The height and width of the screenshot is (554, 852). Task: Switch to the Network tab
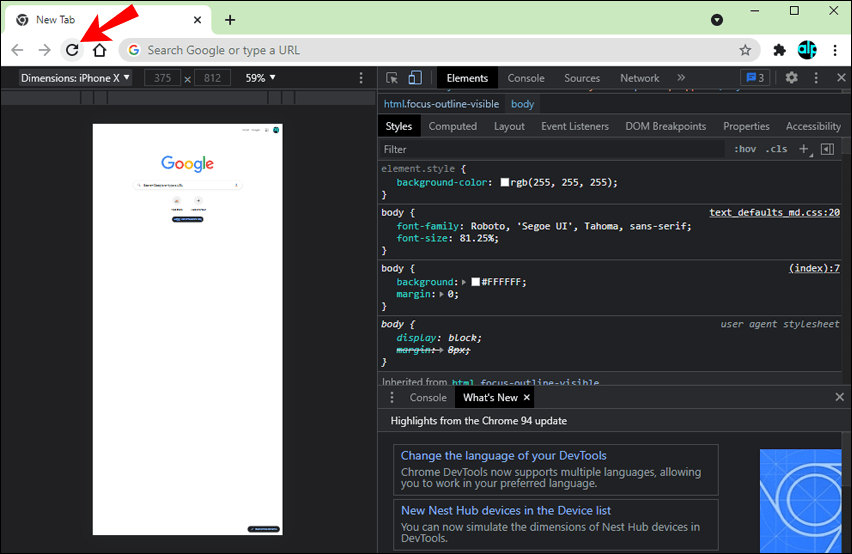[x=640, y=78]
